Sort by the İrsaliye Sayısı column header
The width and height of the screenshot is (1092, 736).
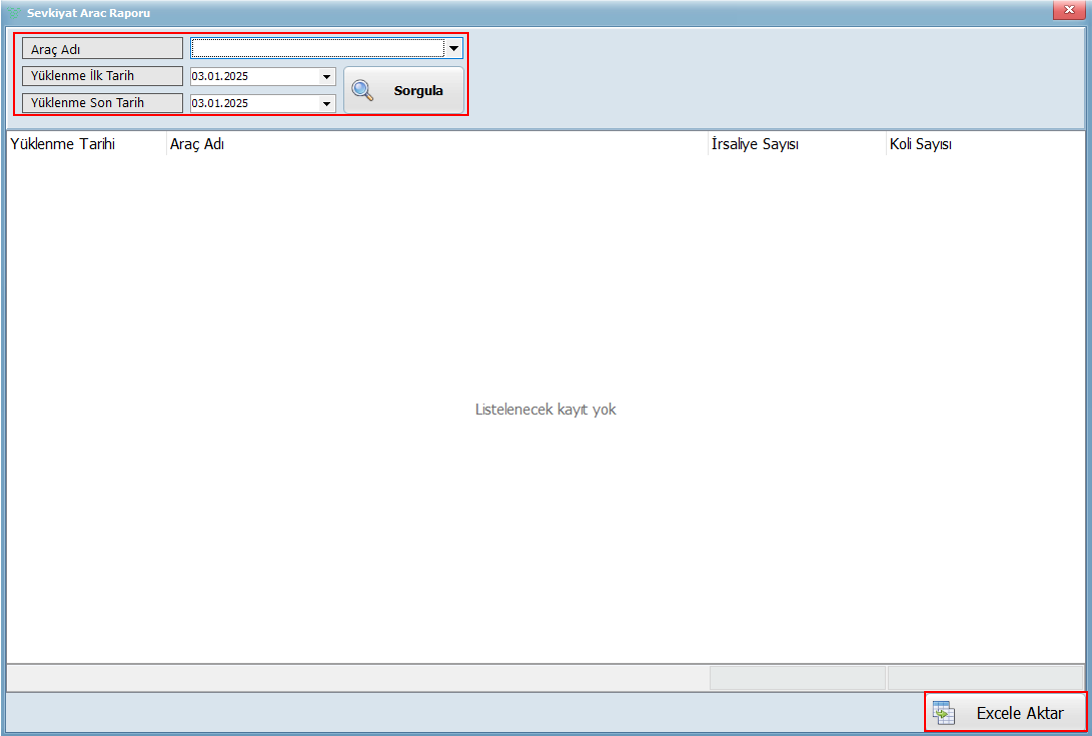click(x=754, y=144)
